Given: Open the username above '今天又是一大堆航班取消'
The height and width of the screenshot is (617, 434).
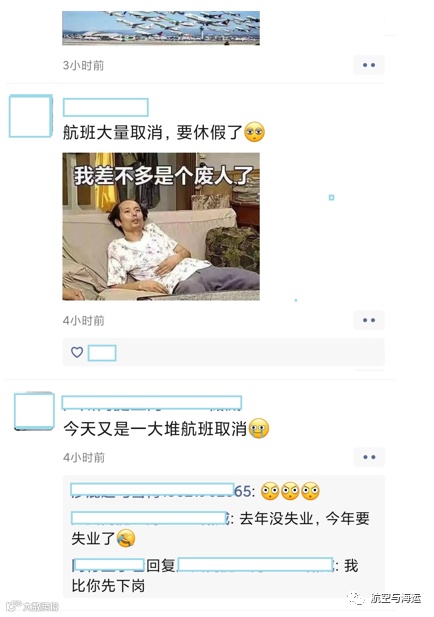Looking at the screenshot, I should point(152,403).
